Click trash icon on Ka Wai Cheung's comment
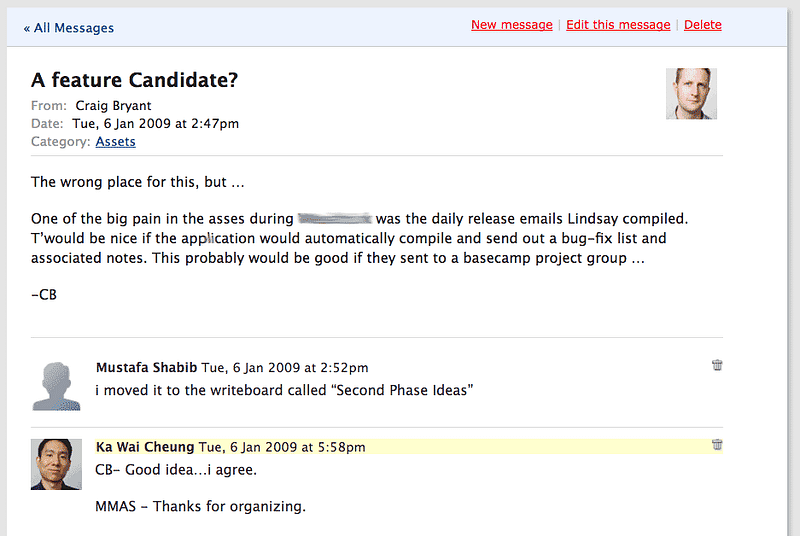Image resolution: width=800 pixels, height=536 pixels. 717,445
